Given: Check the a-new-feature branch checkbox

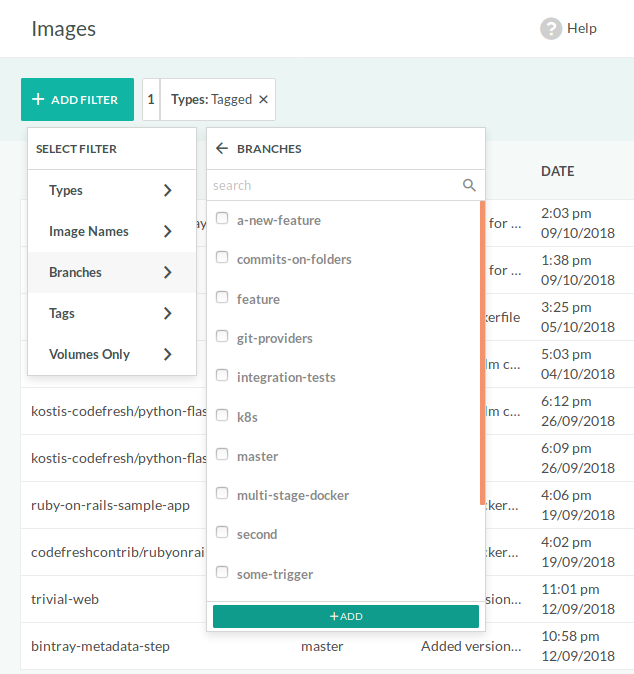Looking at the screenshot, I should [x=222, y=219].
